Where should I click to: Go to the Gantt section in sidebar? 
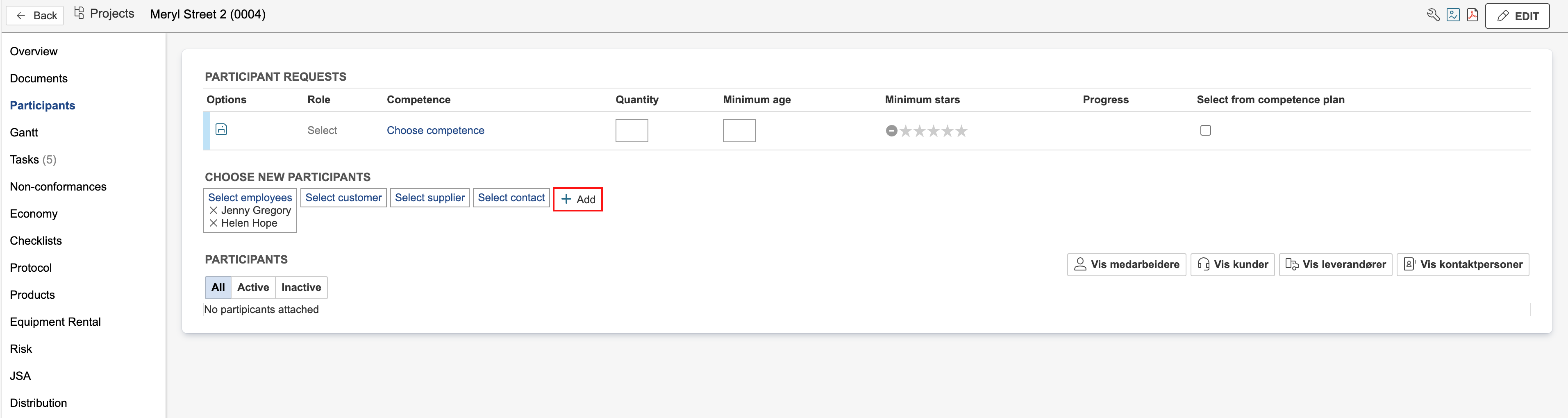click(24, 133)
